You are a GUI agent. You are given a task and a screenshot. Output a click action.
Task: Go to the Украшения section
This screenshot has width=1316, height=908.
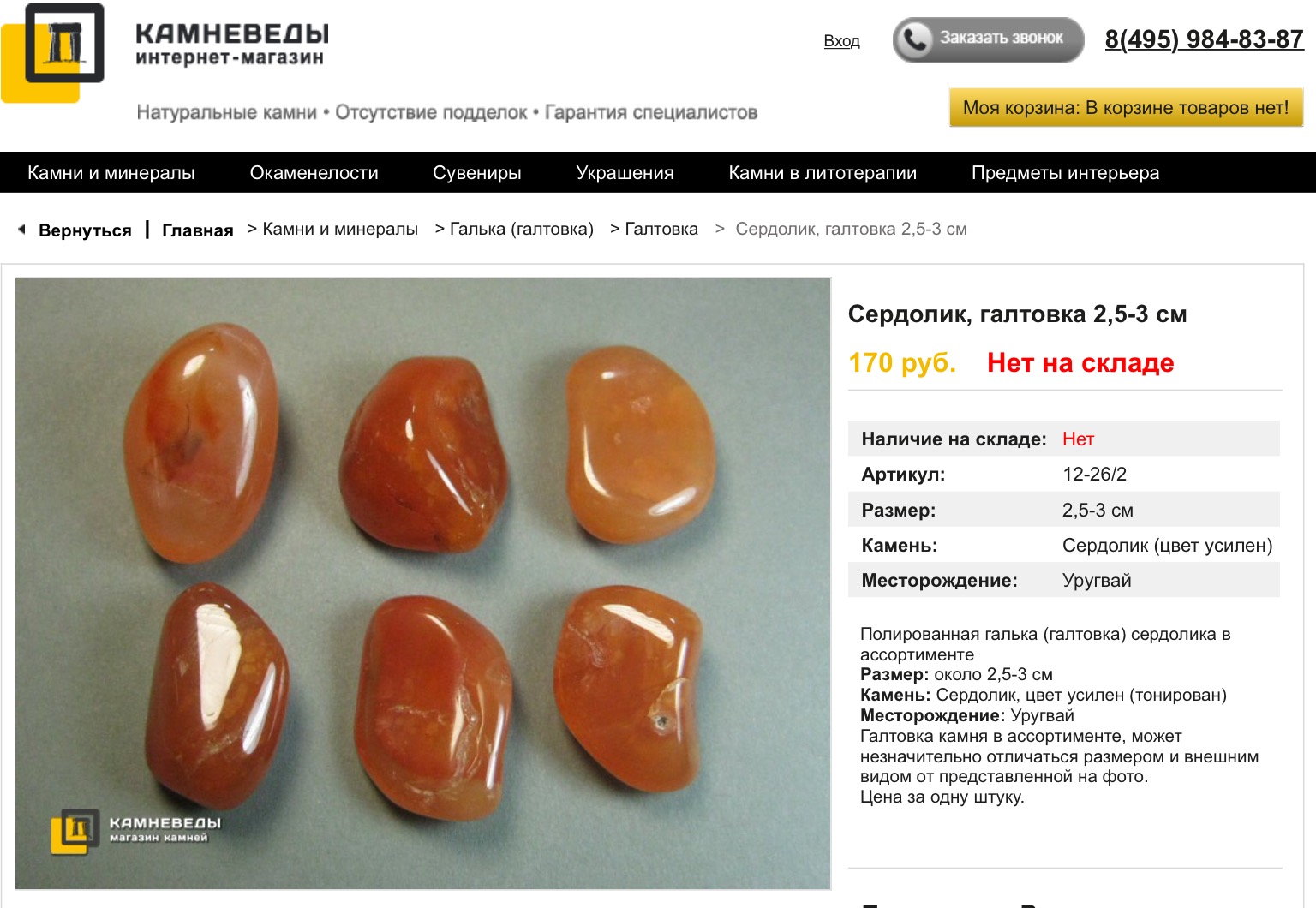pos(625,173)
